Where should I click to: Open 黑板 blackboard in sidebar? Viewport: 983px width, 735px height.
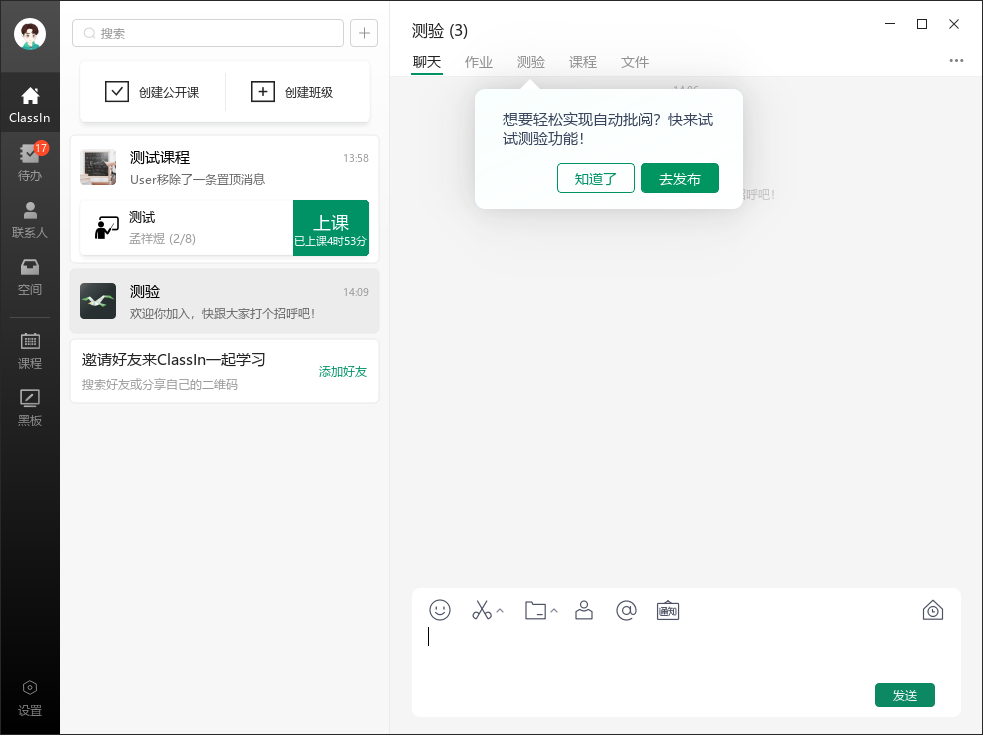pos(29,408)
